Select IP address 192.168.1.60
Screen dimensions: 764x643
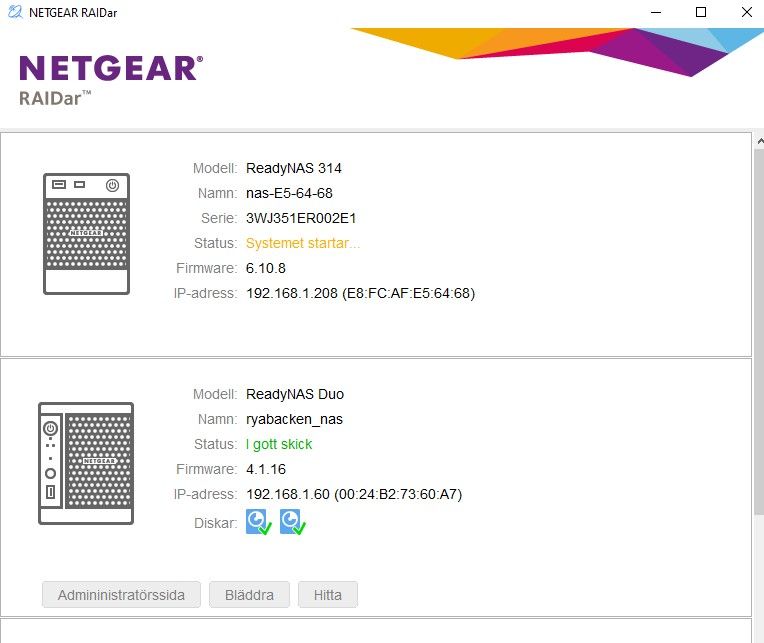(x=288, y=494)
